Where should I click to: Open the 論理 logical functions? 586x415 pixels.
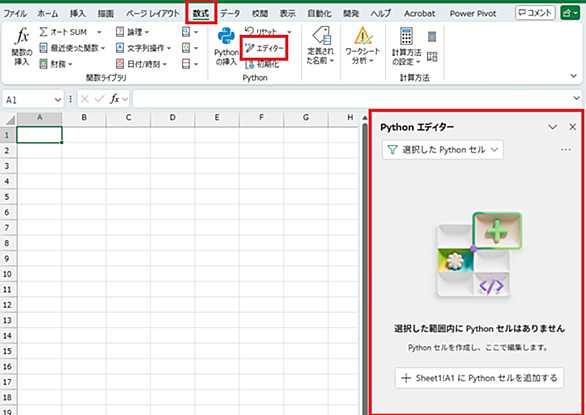[x=132, y=32]
